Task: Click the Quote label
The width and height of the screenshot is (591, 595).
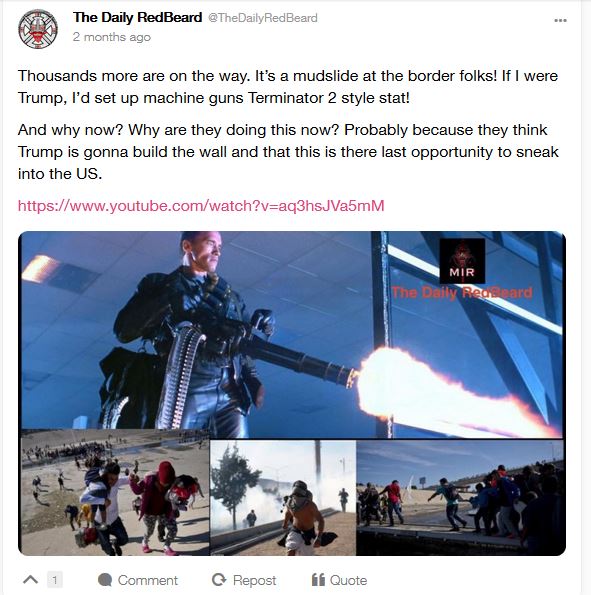Action: pyautogui.click(x=348, y=580)
